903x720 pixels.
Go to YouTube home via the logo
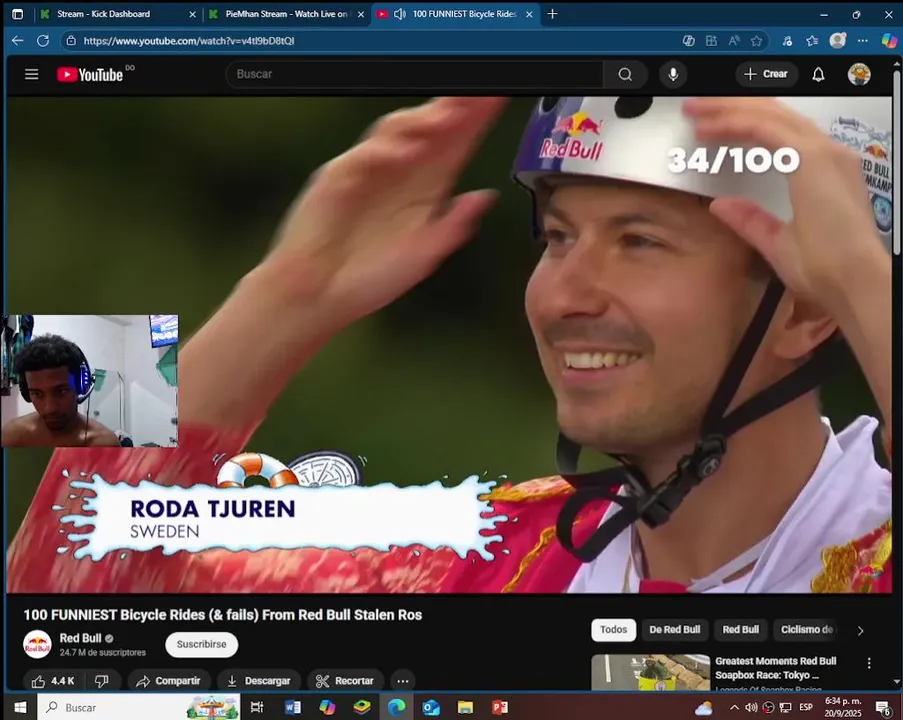[x=90, y=74]
